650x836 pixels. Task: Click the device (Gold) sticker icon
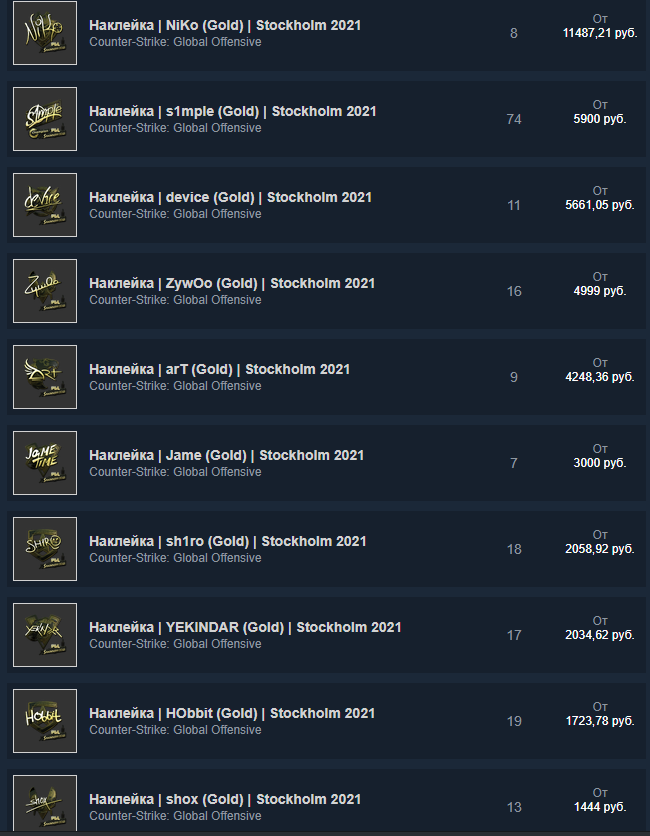point(45,205)
